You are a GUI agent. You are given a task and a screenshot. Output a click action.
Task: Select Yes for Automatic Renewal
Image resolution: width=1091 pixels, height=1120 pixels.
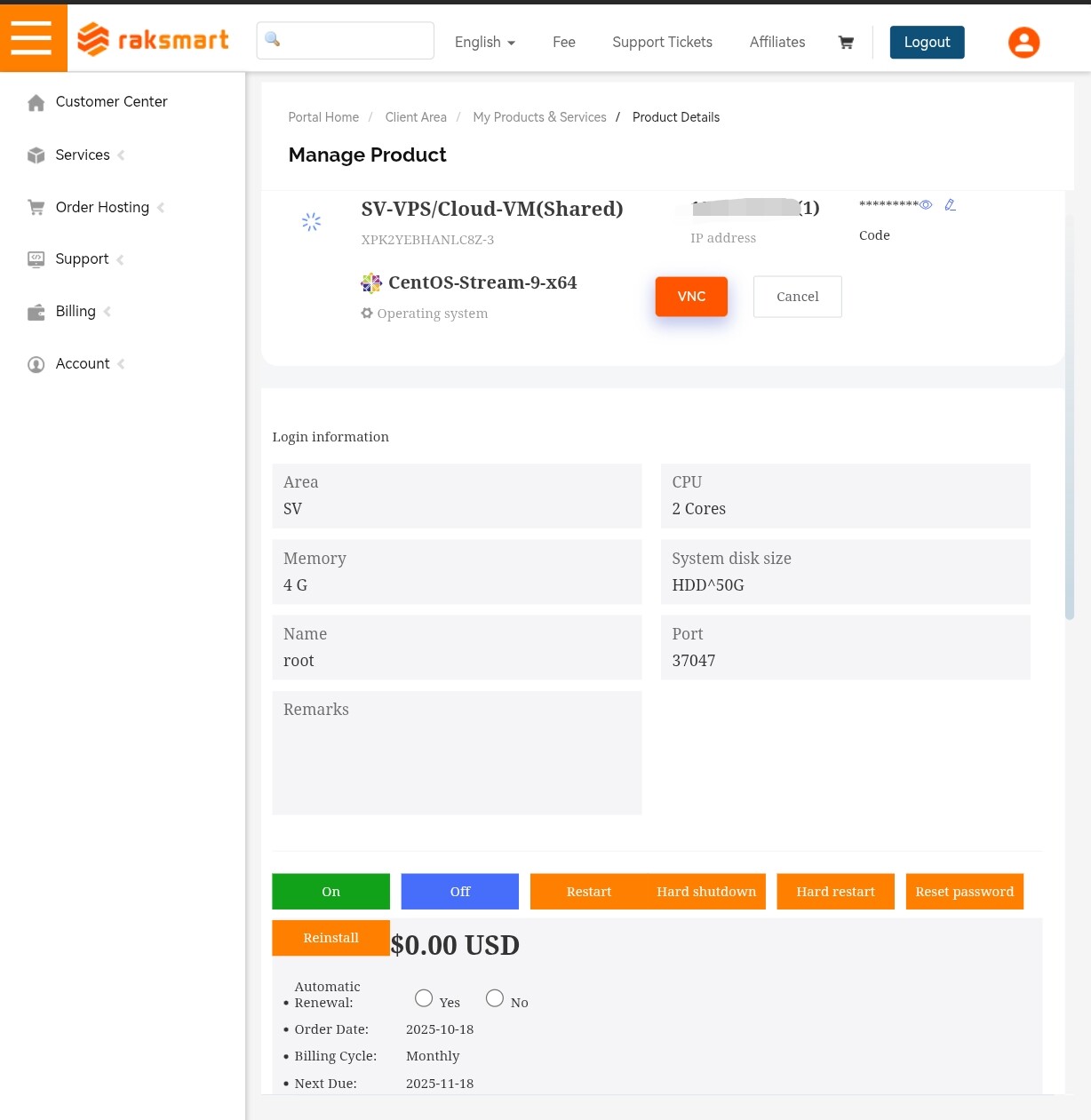click(424, 998)
